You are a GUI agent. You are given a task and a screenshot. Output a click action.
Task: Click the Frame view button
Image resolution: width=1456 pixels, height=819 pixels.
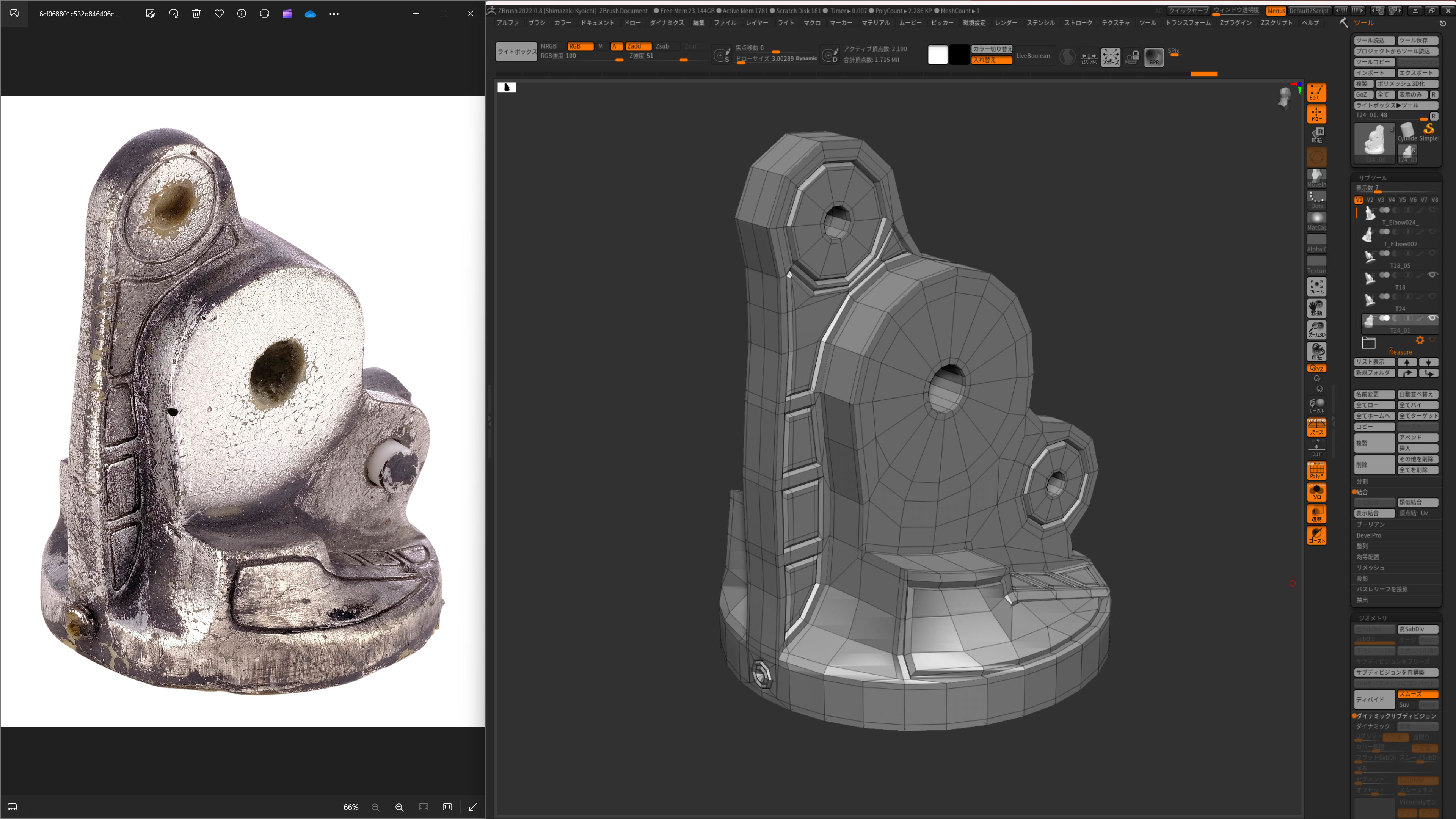pyautogui.click(x=1316, y=287)
